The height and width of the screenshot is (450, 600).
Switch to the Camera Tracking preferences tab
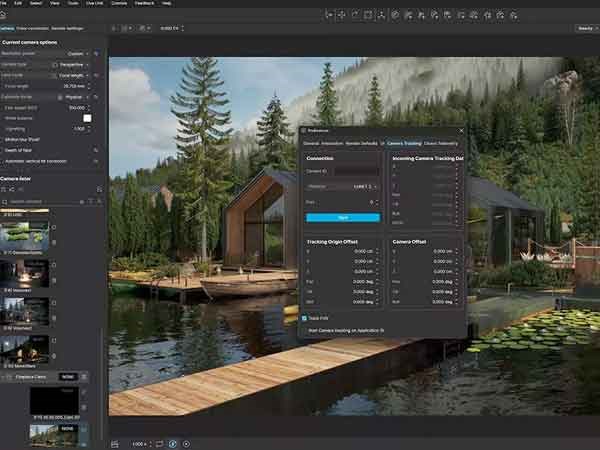404,143
